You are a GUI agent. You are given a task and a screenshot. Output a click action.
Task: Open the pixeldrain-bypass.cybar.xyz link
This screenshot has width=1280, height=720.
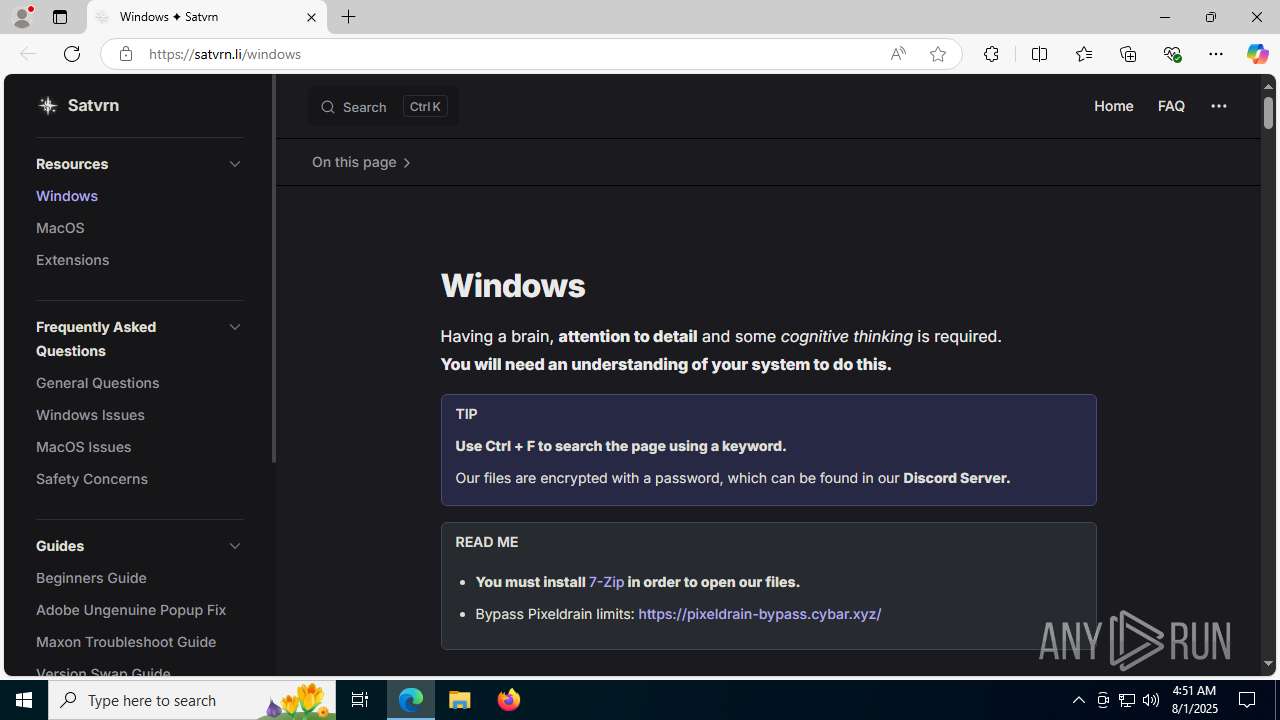pos(759,614)
